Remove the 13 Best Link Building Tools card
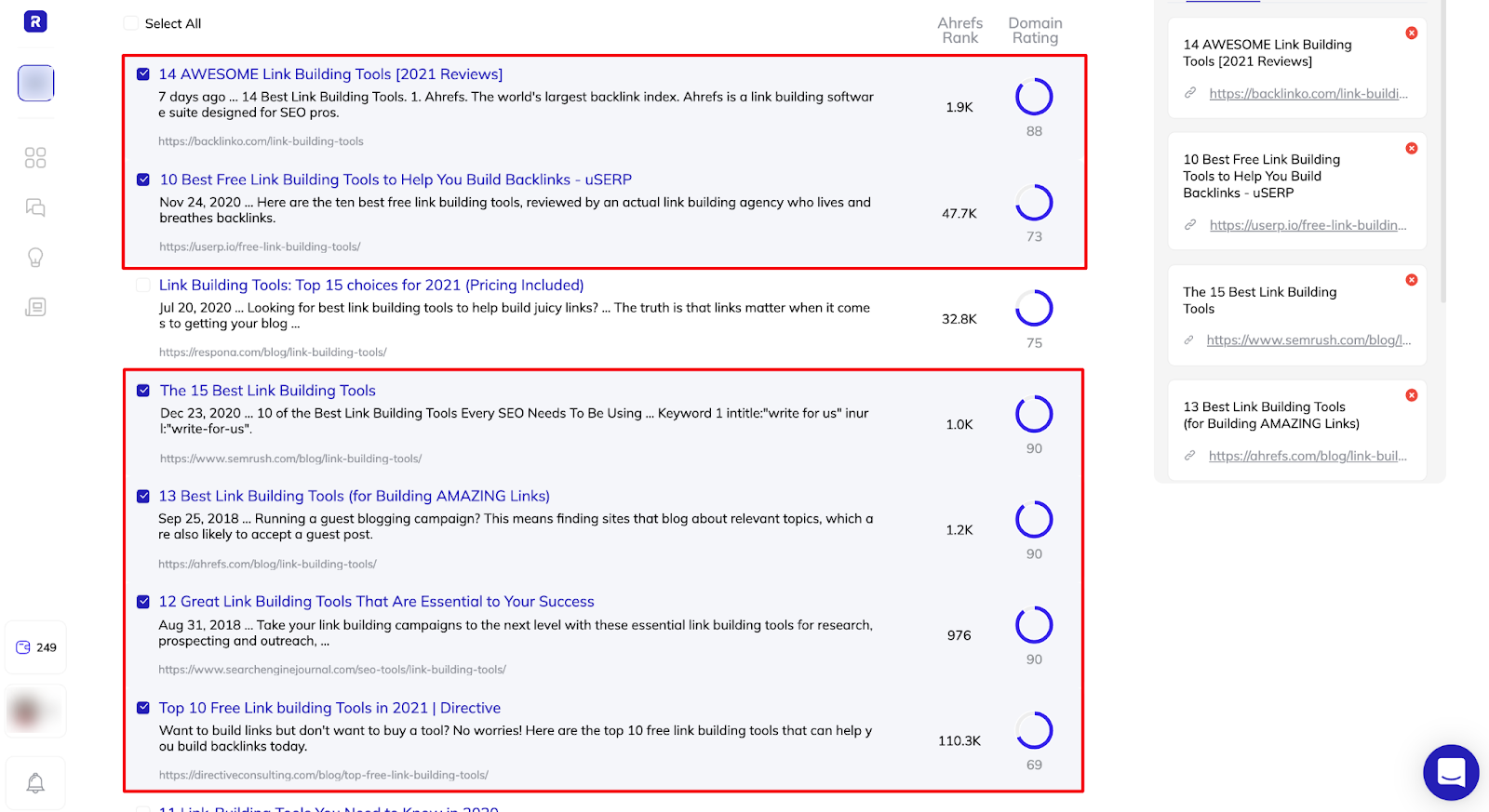This screenshot has height=812, width=1489. [1412, 395]
